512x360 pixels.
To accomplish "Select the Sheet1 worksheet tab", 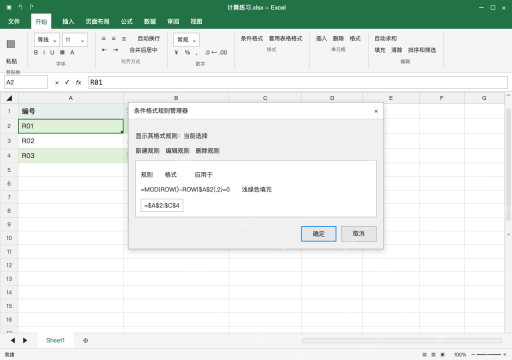I will [55, 340].
